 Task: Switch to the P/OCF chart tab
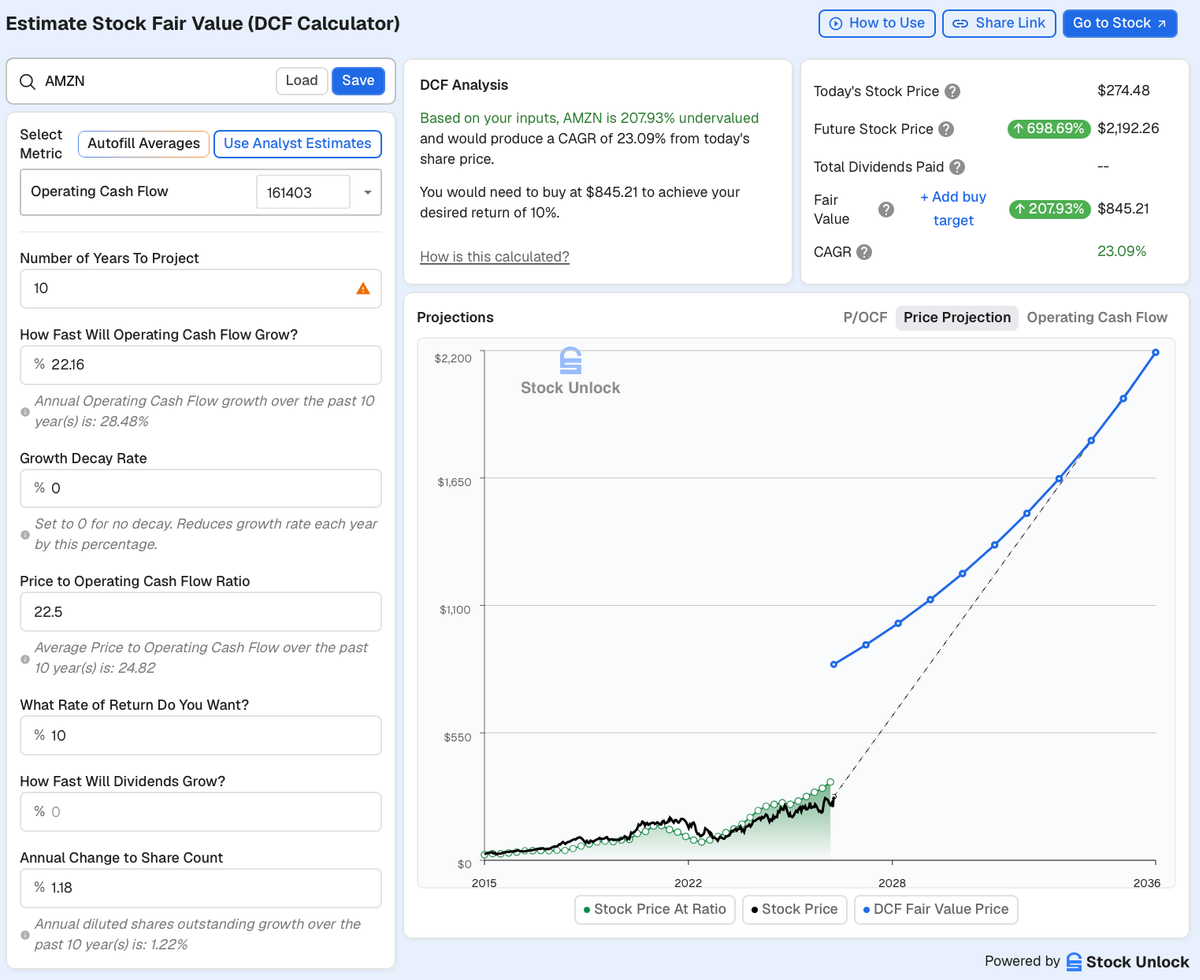[x=865, y=317]
